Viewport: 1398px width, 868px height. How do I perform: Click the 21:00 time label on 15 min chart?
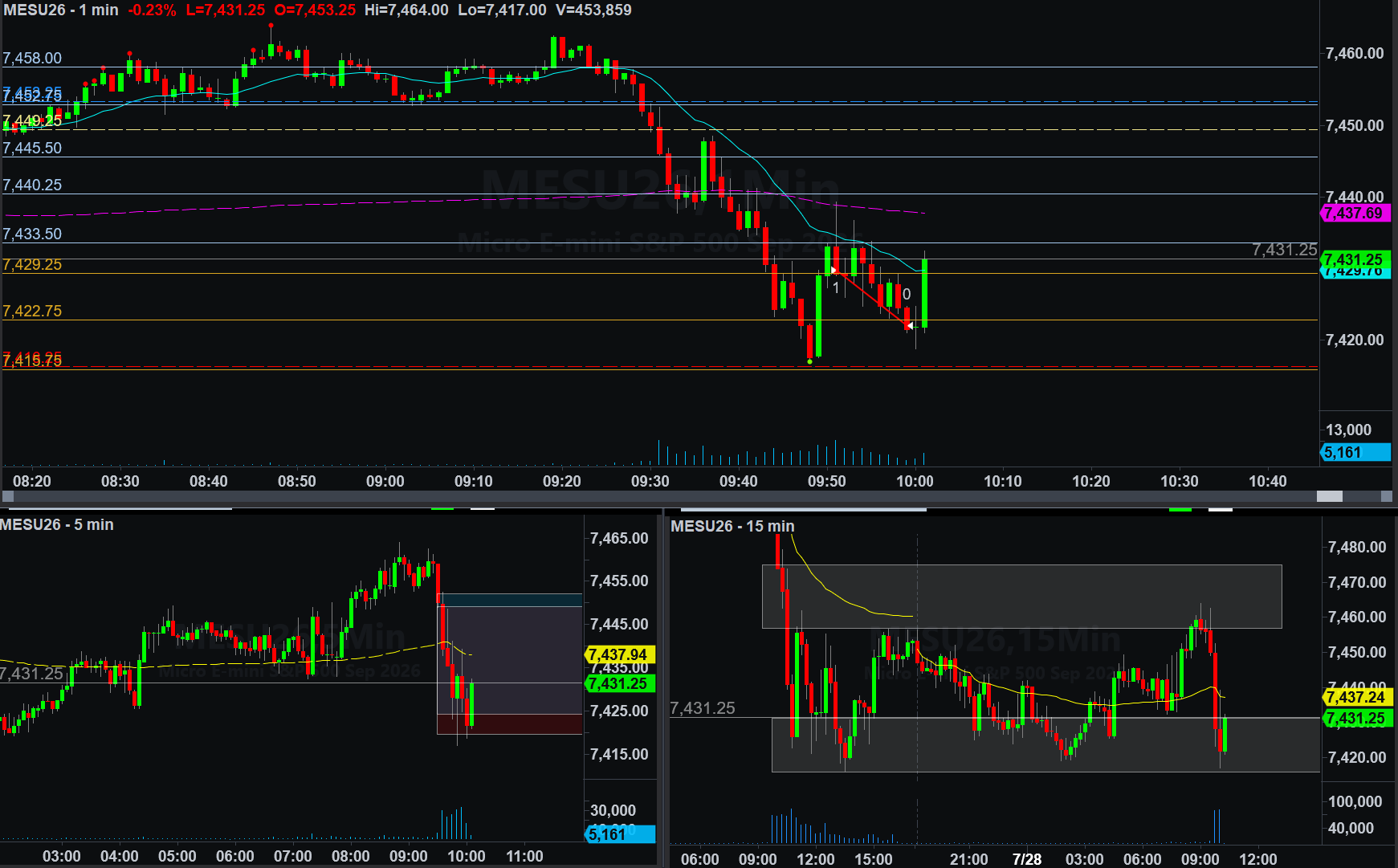[969, 859]
